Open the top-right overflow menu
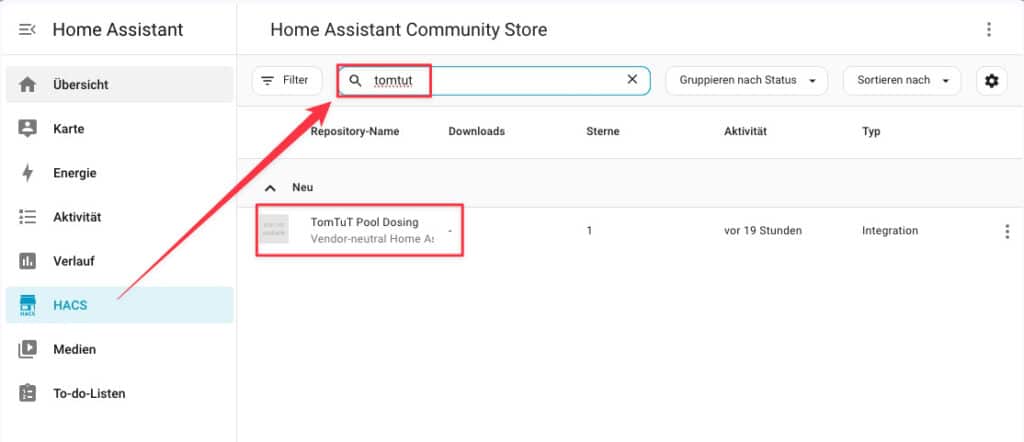Image resolution: width=1024 pixels, height=442 pixels. coord(989,30)
